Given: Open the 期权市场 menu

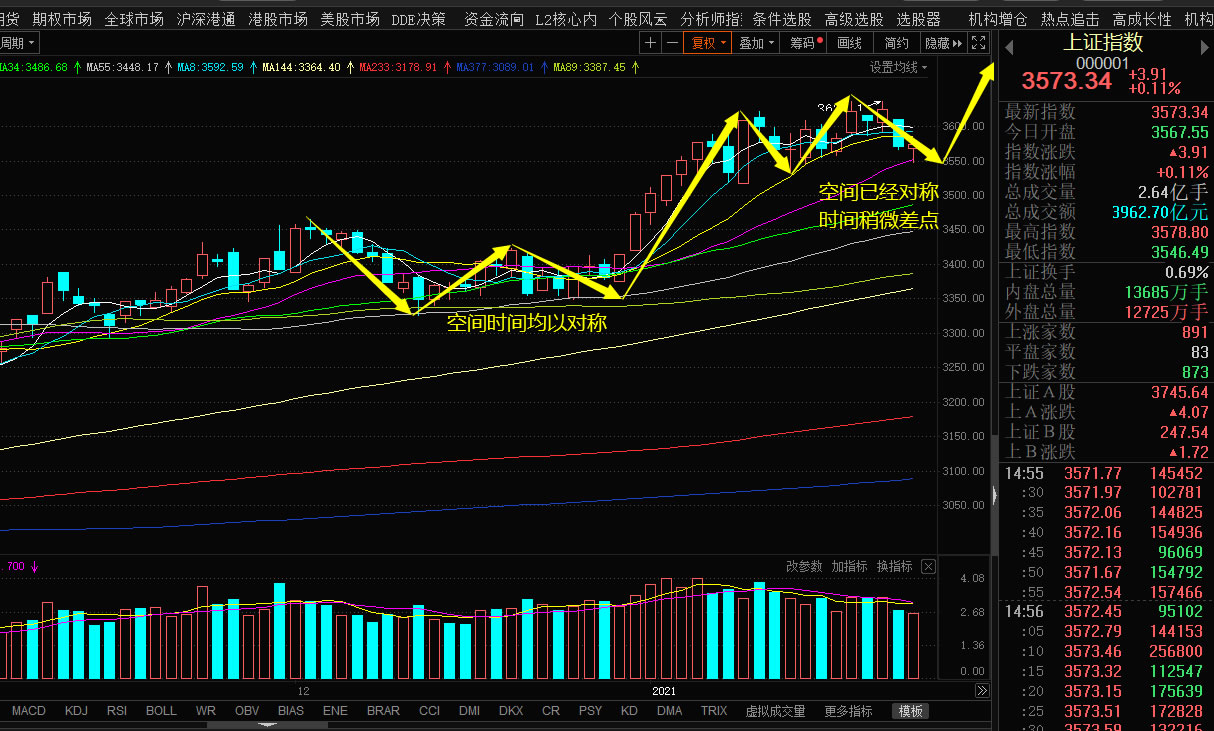Looking at the screenshot, I should tap(62, 19).
